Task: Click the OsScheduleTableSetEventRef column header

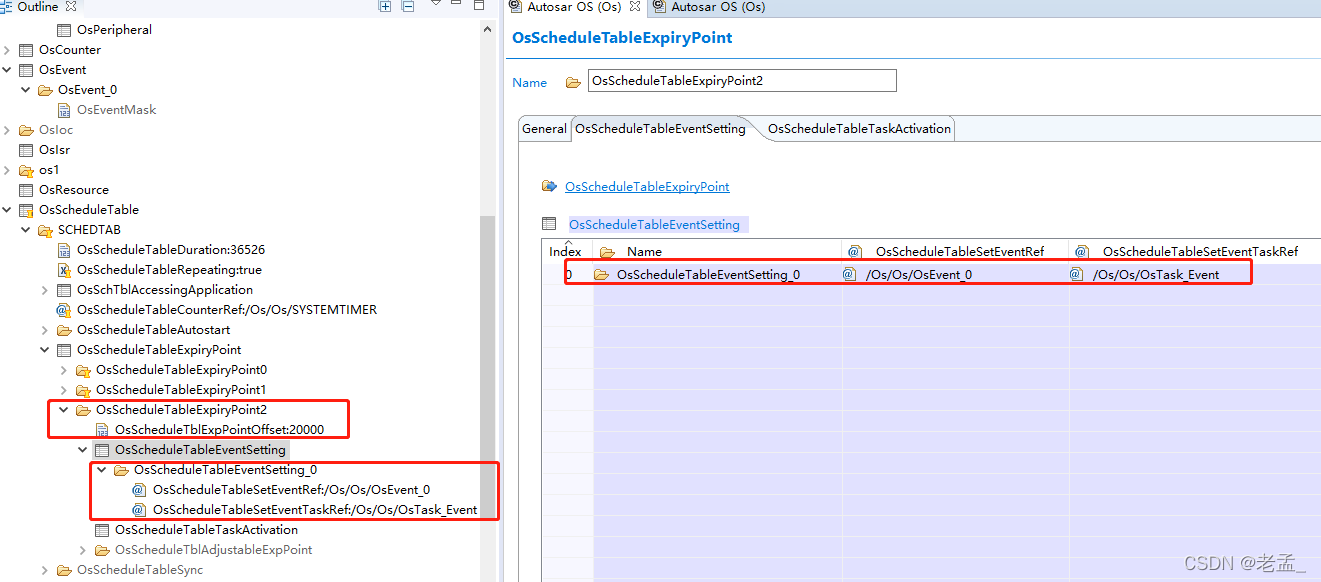Action: [x=955, y=252]
